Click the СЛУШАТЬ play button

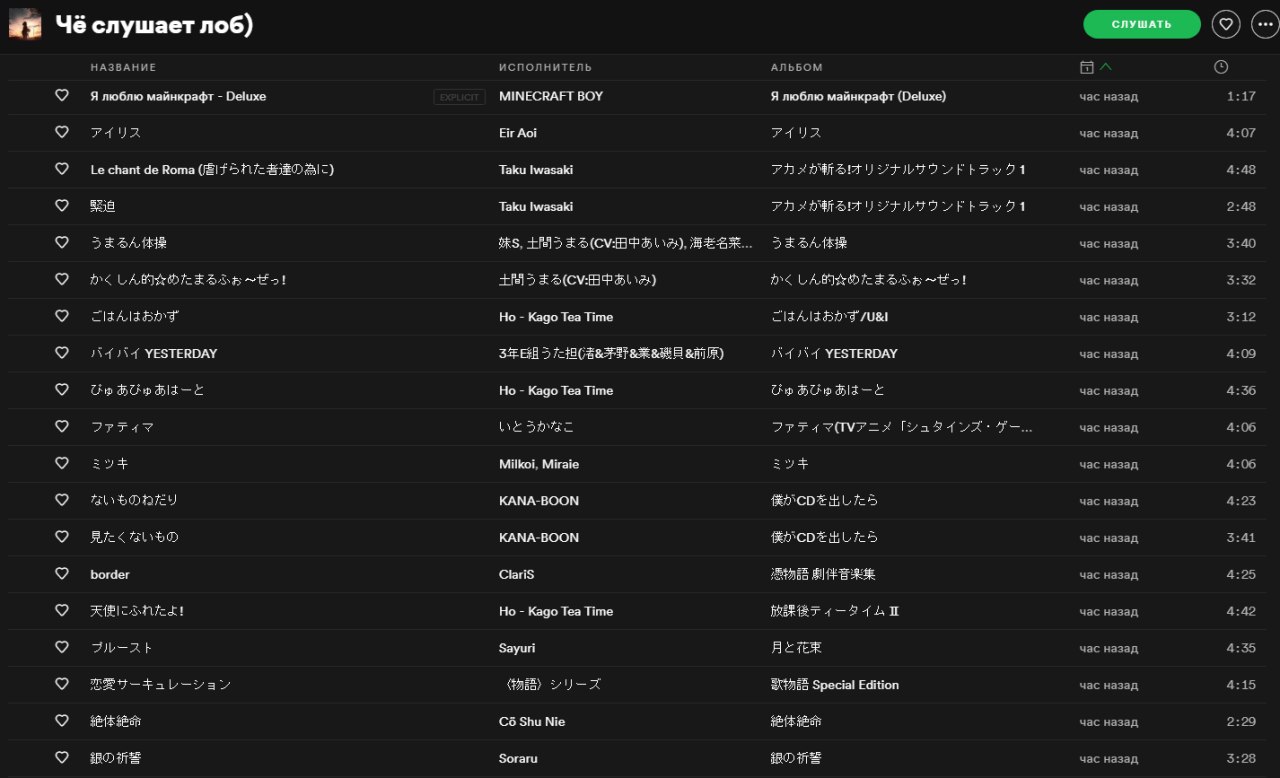1142,24
